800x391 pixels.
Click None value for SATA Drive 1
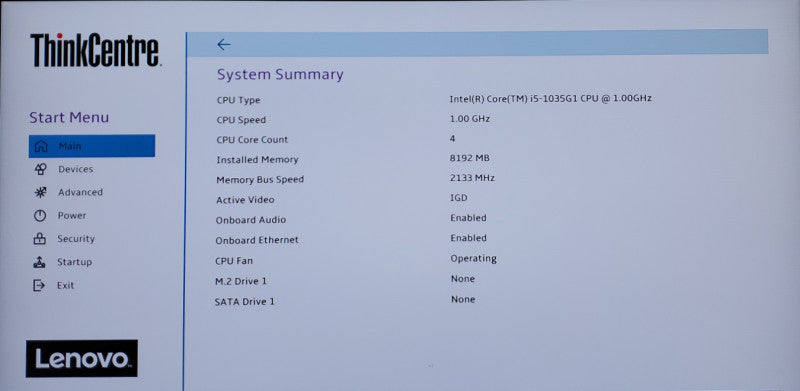pos(463,300)
